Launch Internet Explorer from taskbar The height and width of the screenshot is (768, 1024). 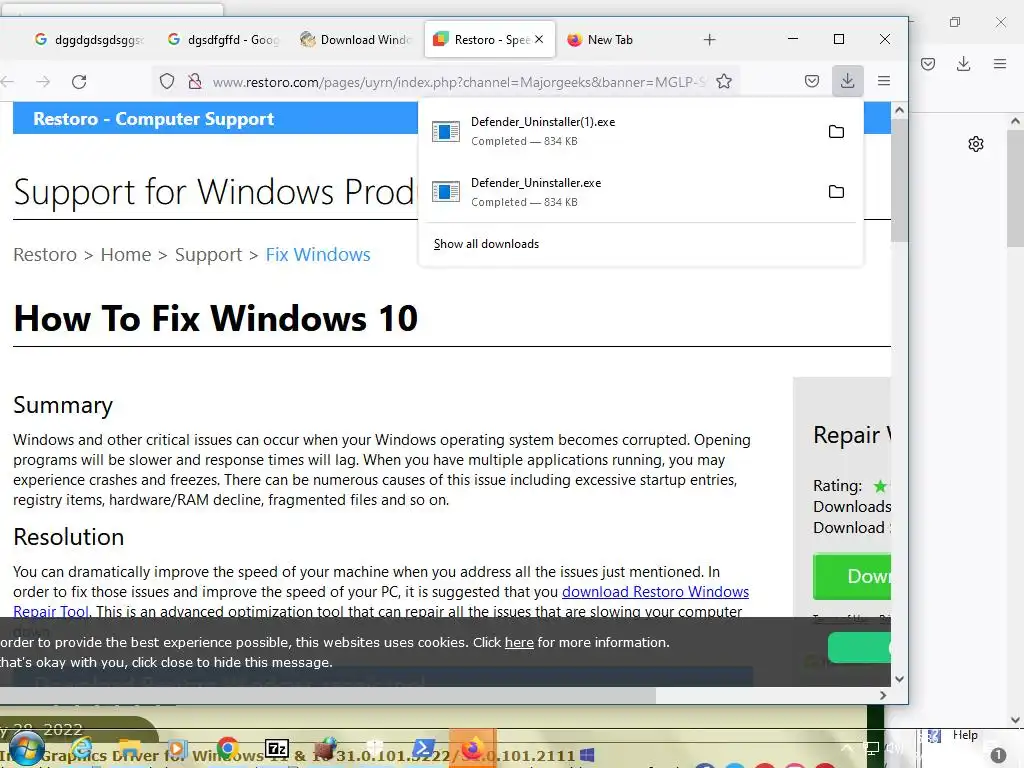83,749
